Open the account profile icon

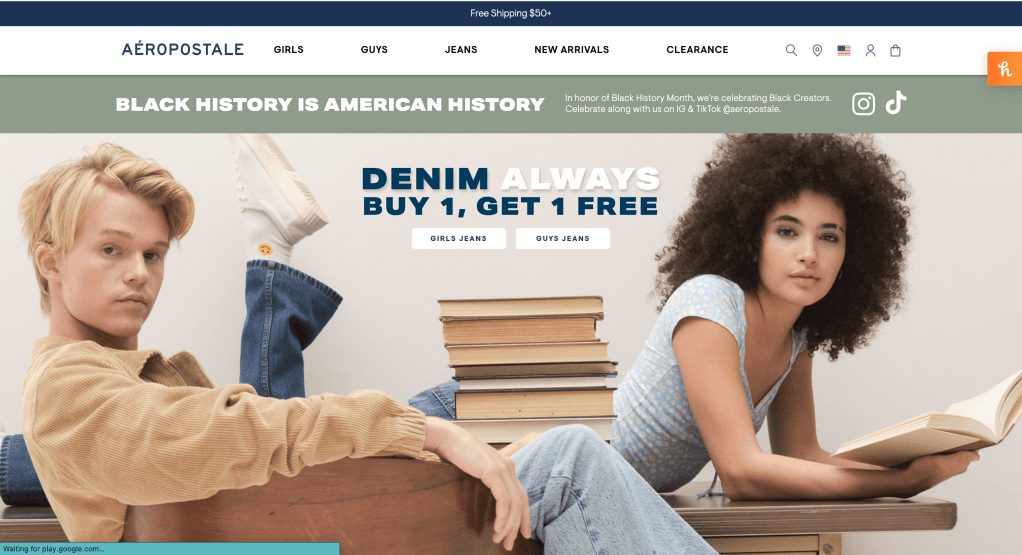point(870,50)
